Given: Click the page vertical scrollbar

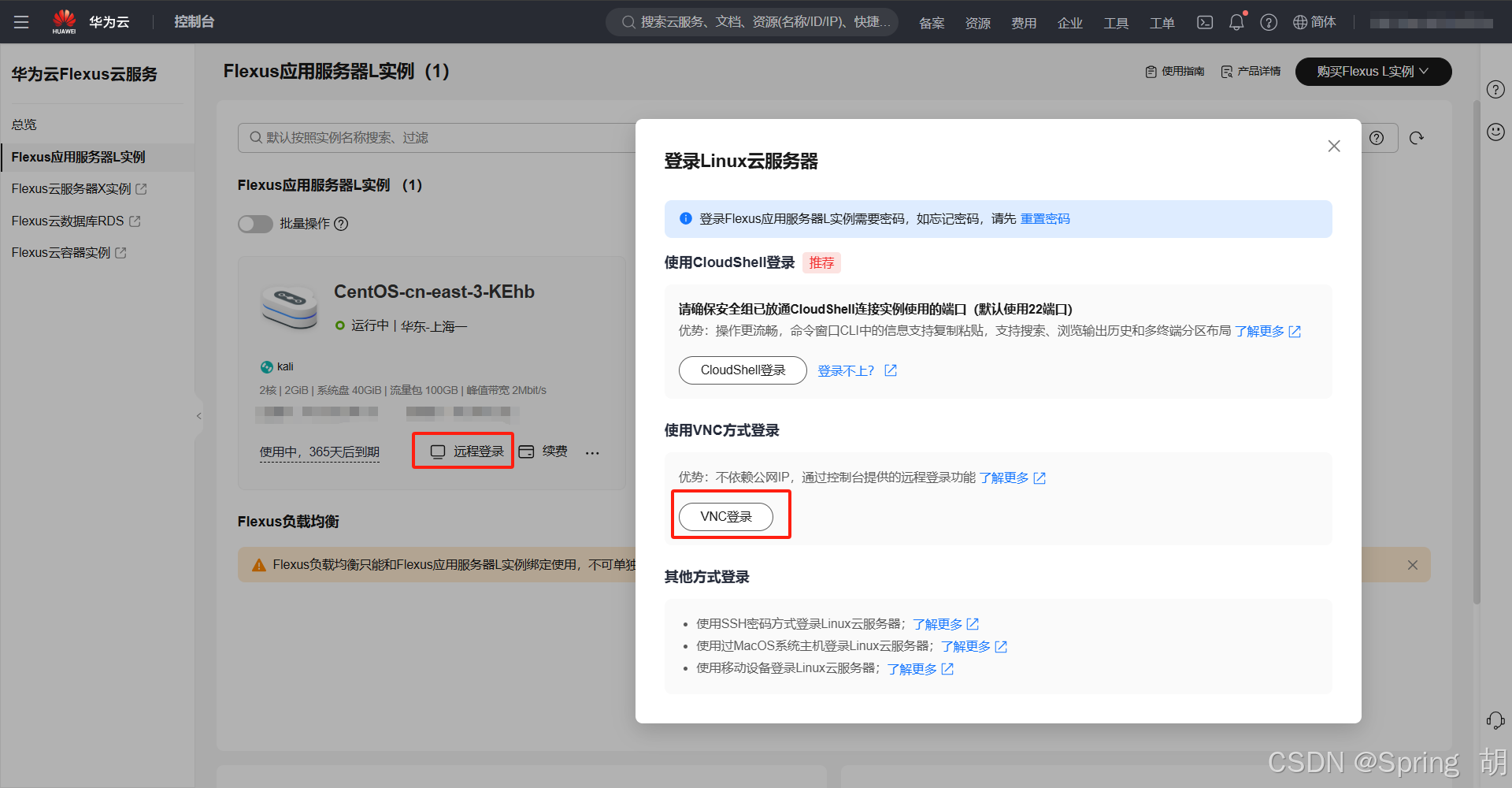Looking at the screenshot, I should (1477, 352).
